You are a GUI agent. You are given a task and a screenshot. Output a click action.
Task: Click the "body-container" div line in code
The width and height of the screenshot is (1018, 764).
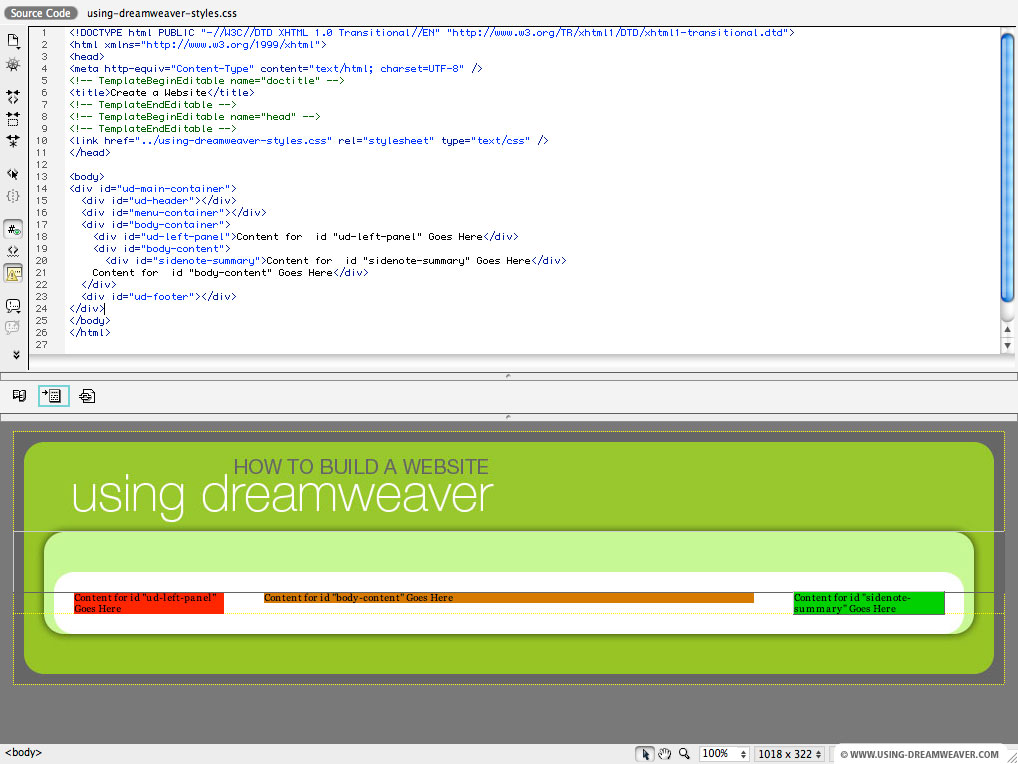pyautogui.click(x=156, y=225)
